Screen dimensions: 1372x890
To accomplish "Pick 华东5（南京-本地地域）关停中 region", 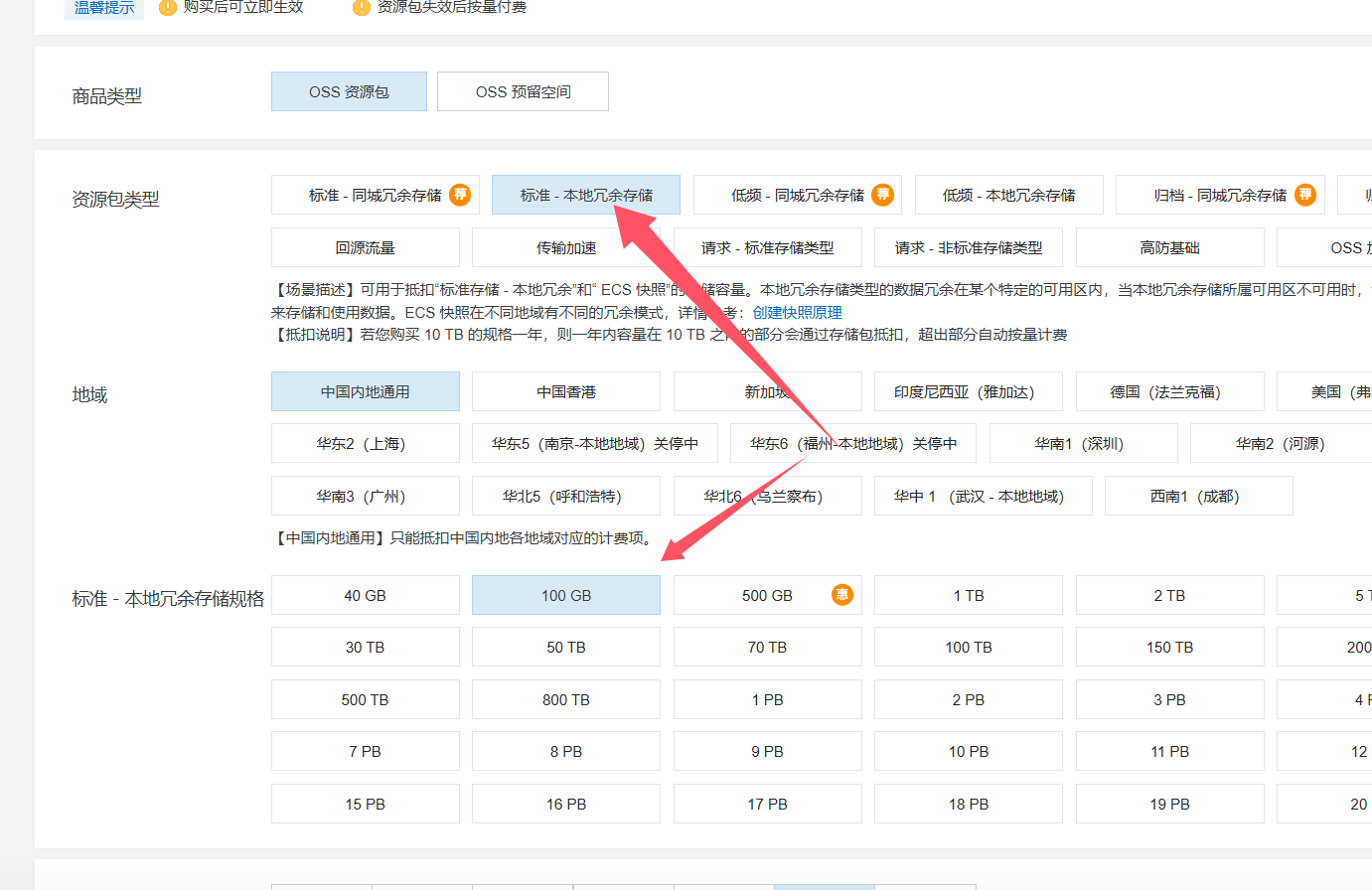I will [595, 443].
